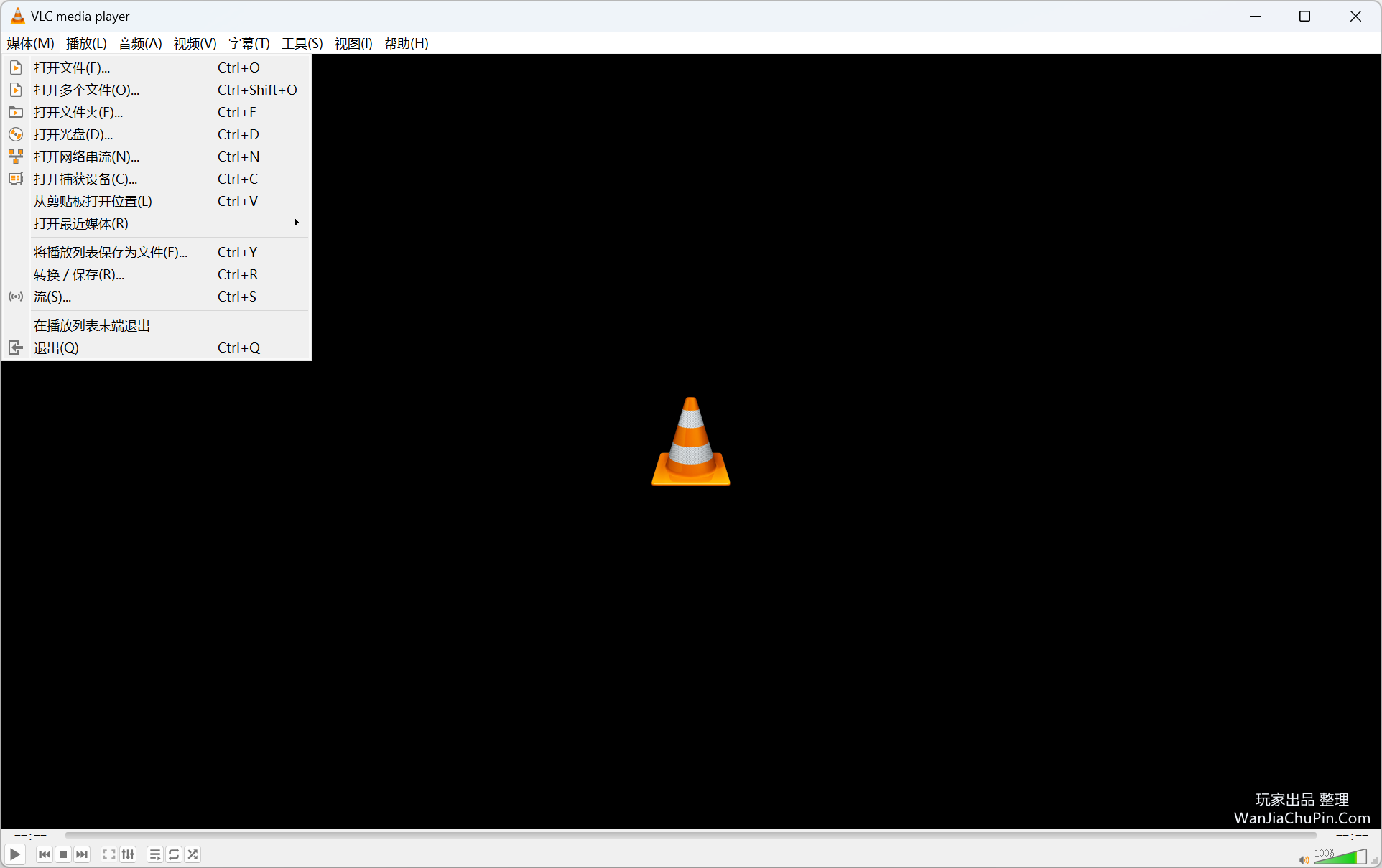Choose 打开多个文件(O)... menu entry
Viewport: 1382px width, 868px height.
pos(157,90)
